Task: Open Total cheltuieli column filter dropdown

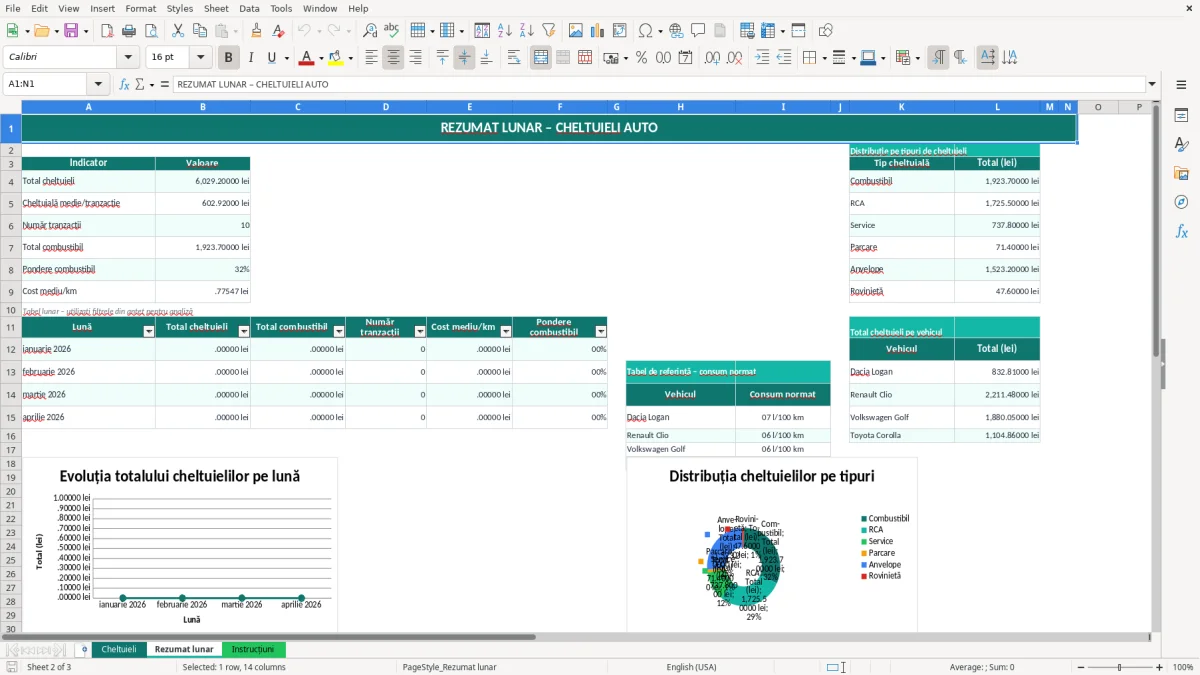Action: click(244, 331)
